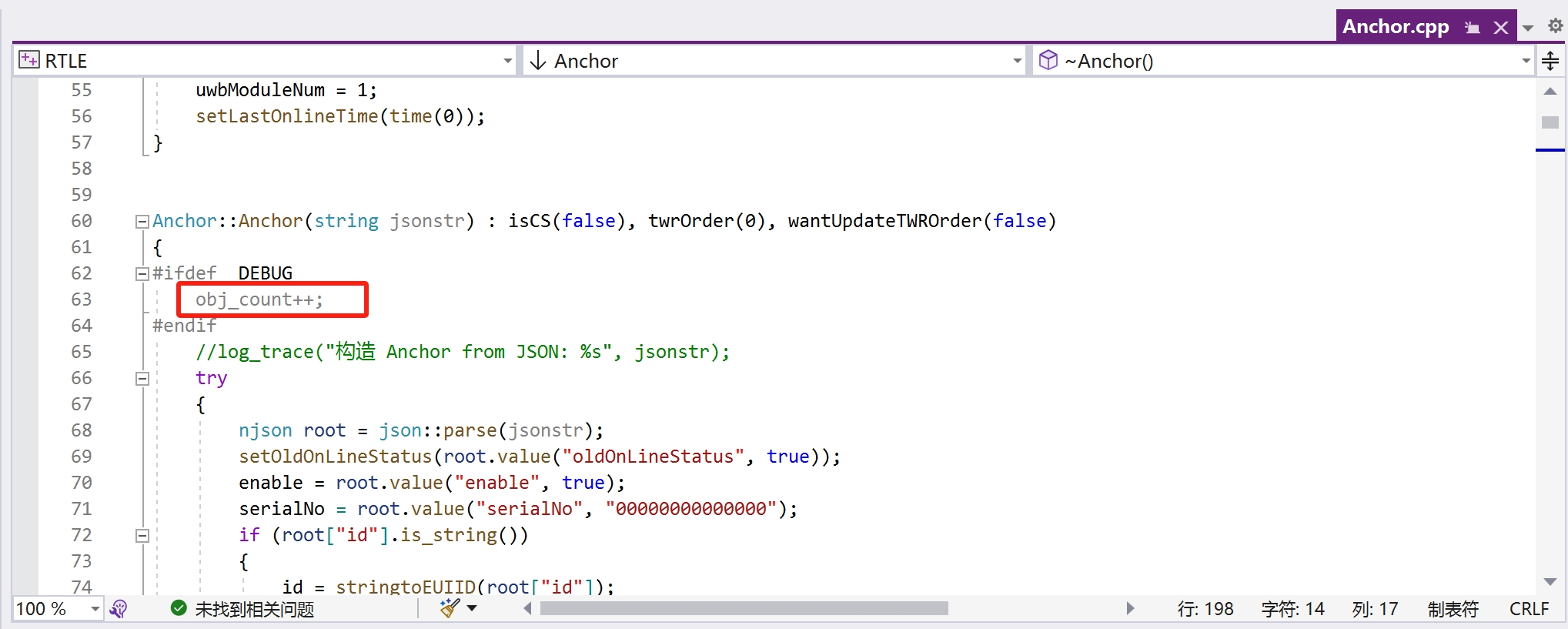Open the ~Anchor() member dropdown
1568x629 pixels.
pyautogui.click(x=1525, y=61)
